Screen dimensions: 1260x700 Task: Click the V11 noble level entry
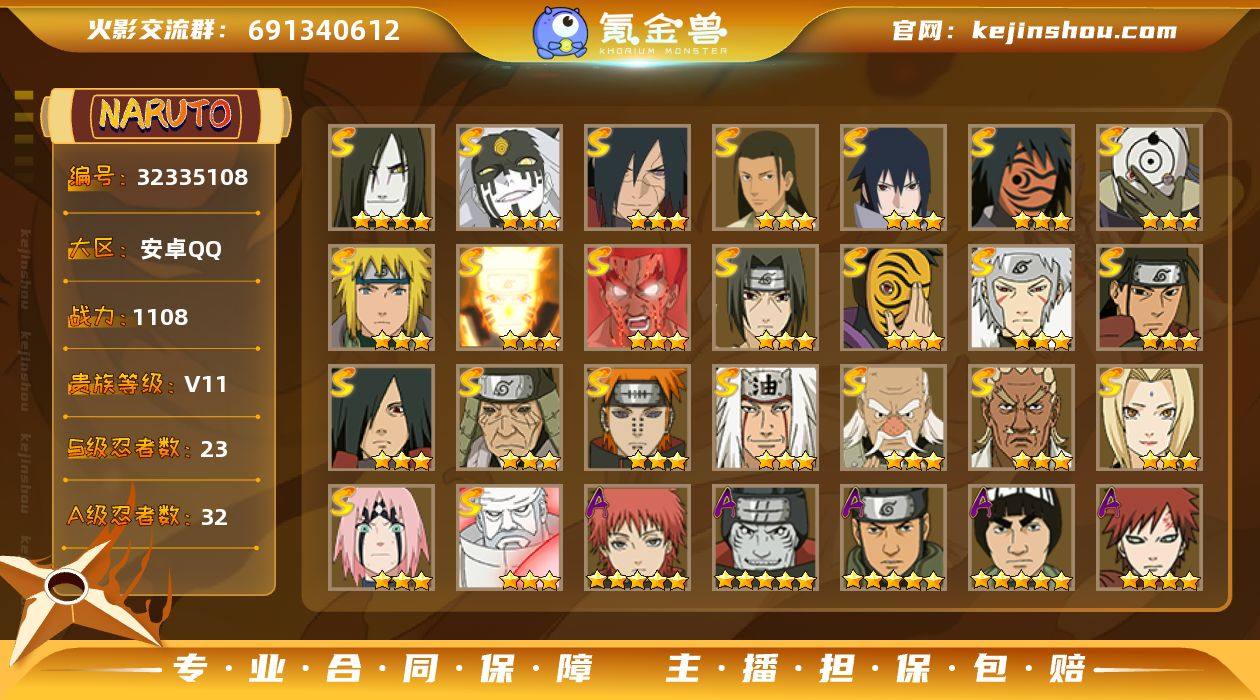(148, 384)
